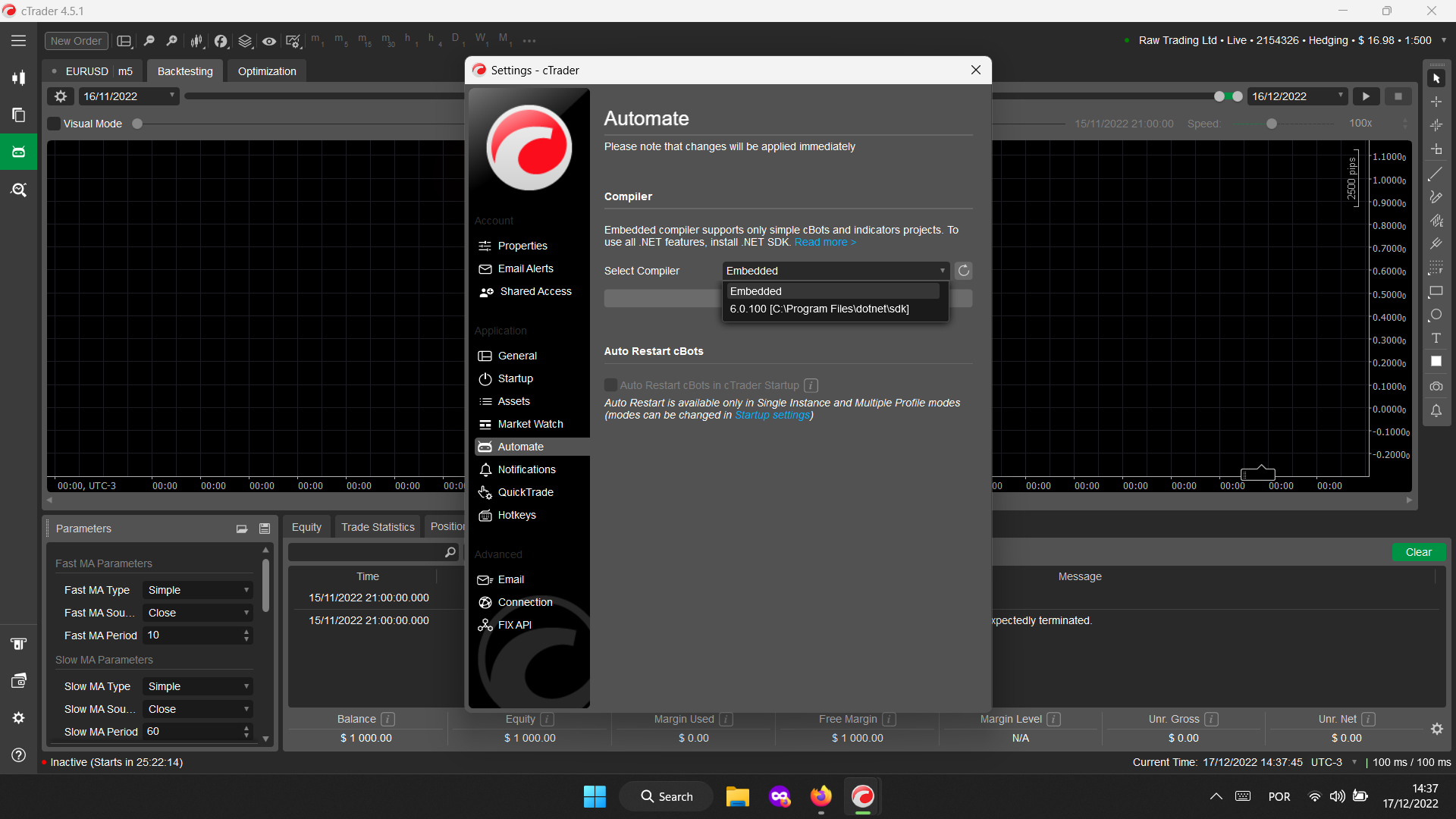The height and width of the screenshot is (819, 1456).
Task: Click the backtest date range slider end handle
Action: 1238,96
